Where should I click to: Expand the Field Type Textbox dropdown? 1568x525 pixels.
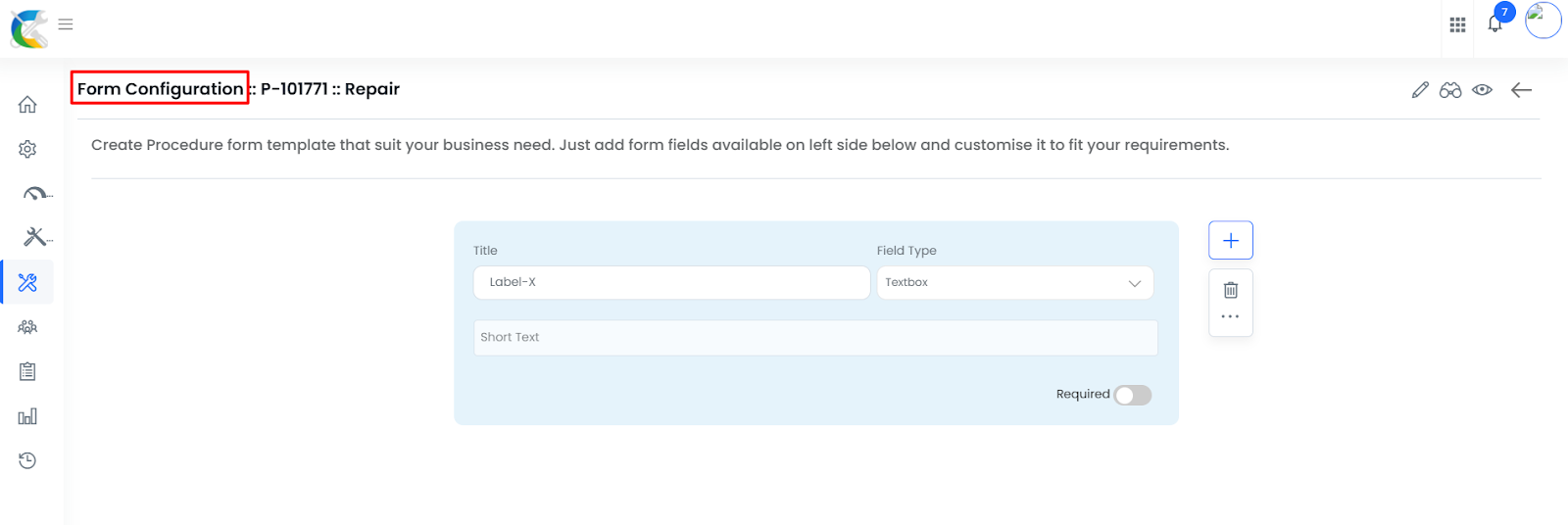[x=1015, y=283]
